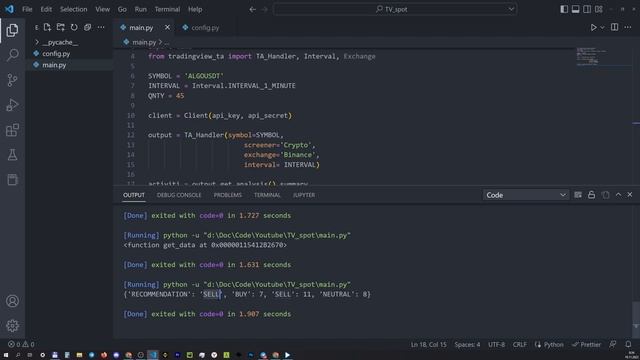
Task: Select language mode Python in status bar
Action: pyautogui.click(x=549, y=344)
